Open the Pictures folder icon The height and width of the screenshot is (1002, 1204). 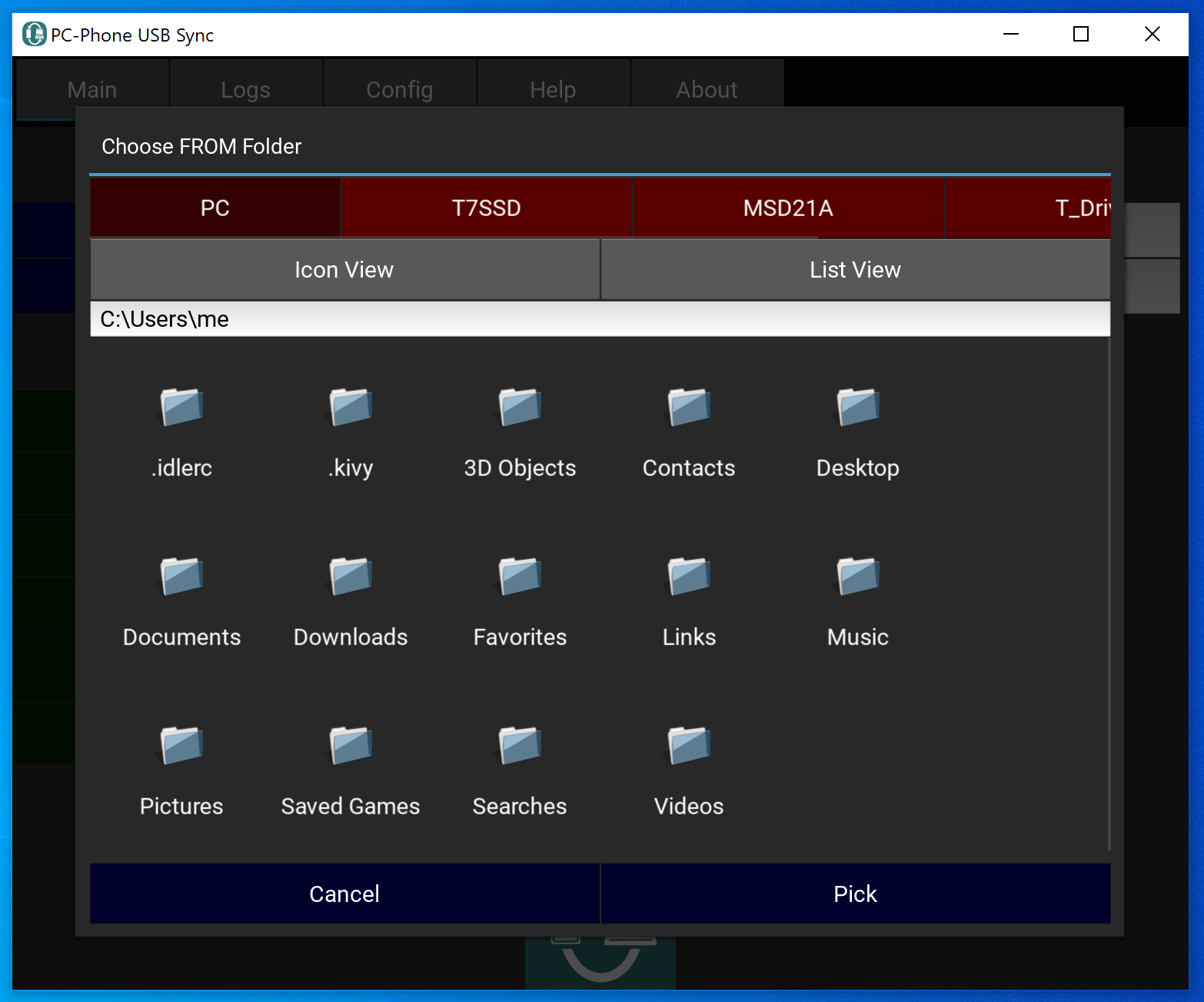click(x=181, y=746)
